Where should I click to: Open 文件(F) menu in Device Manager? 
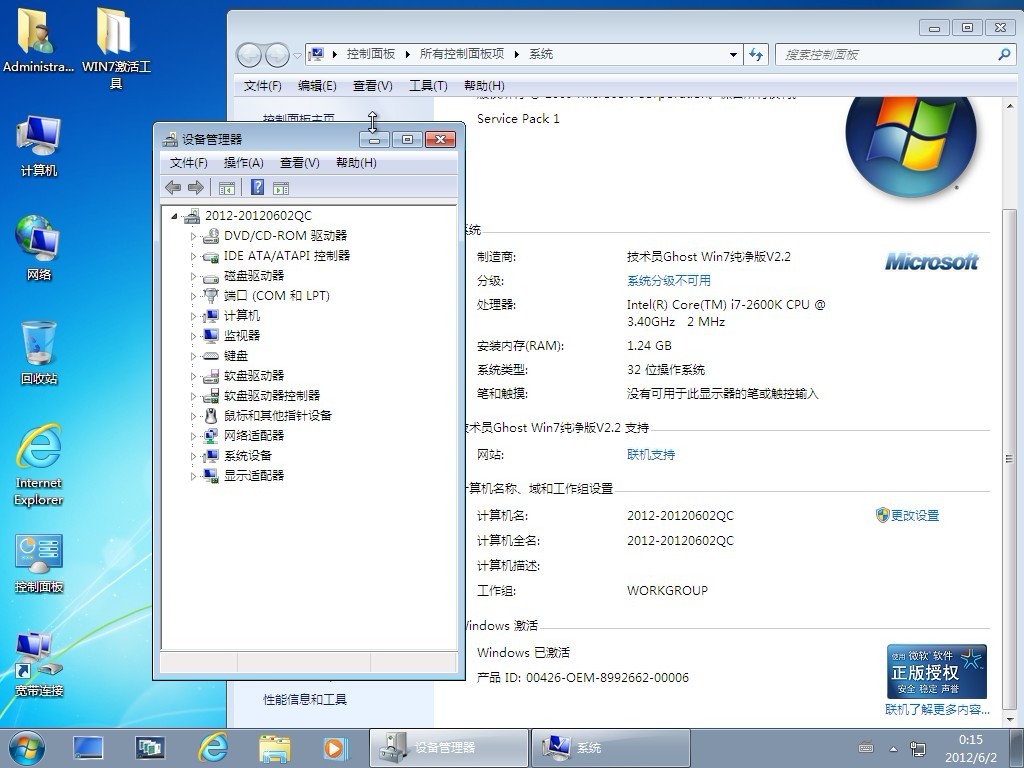[188, 163]
